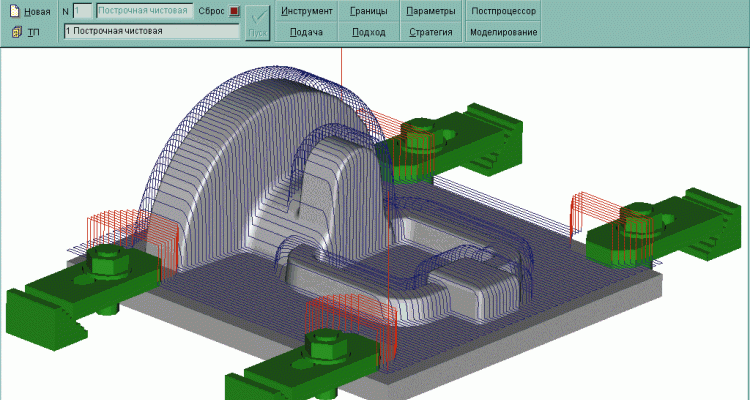
Task: Select 1 Построчная чистовая in the operation list
Action: click(150, 32)
